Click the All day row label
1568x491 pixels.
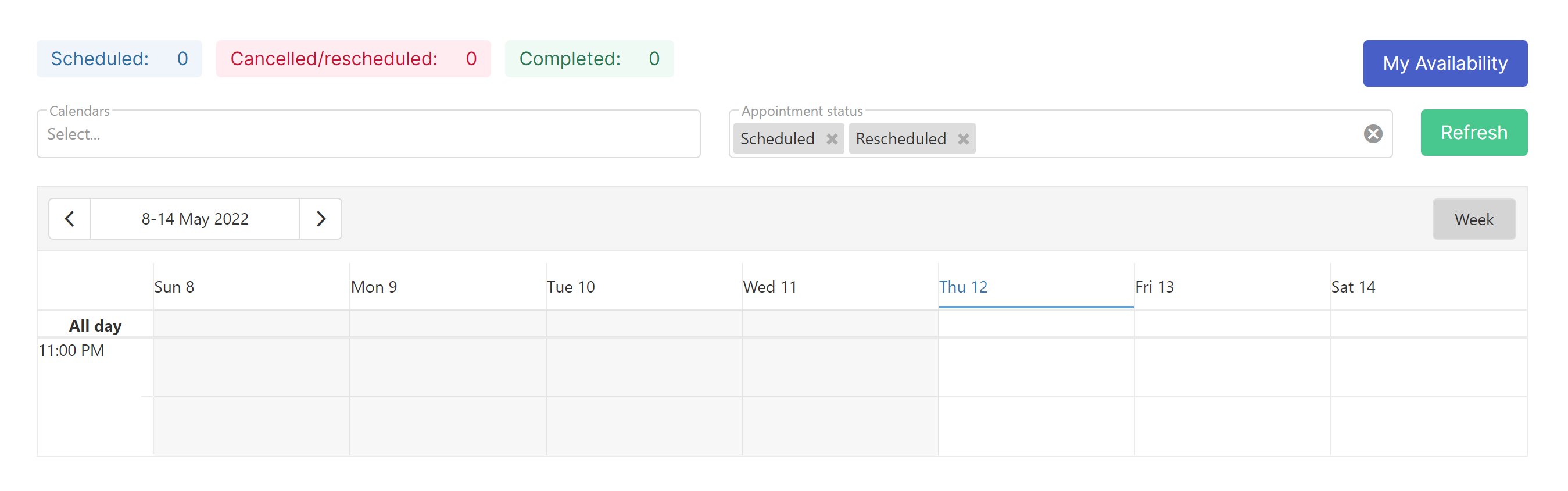(94, 325)
